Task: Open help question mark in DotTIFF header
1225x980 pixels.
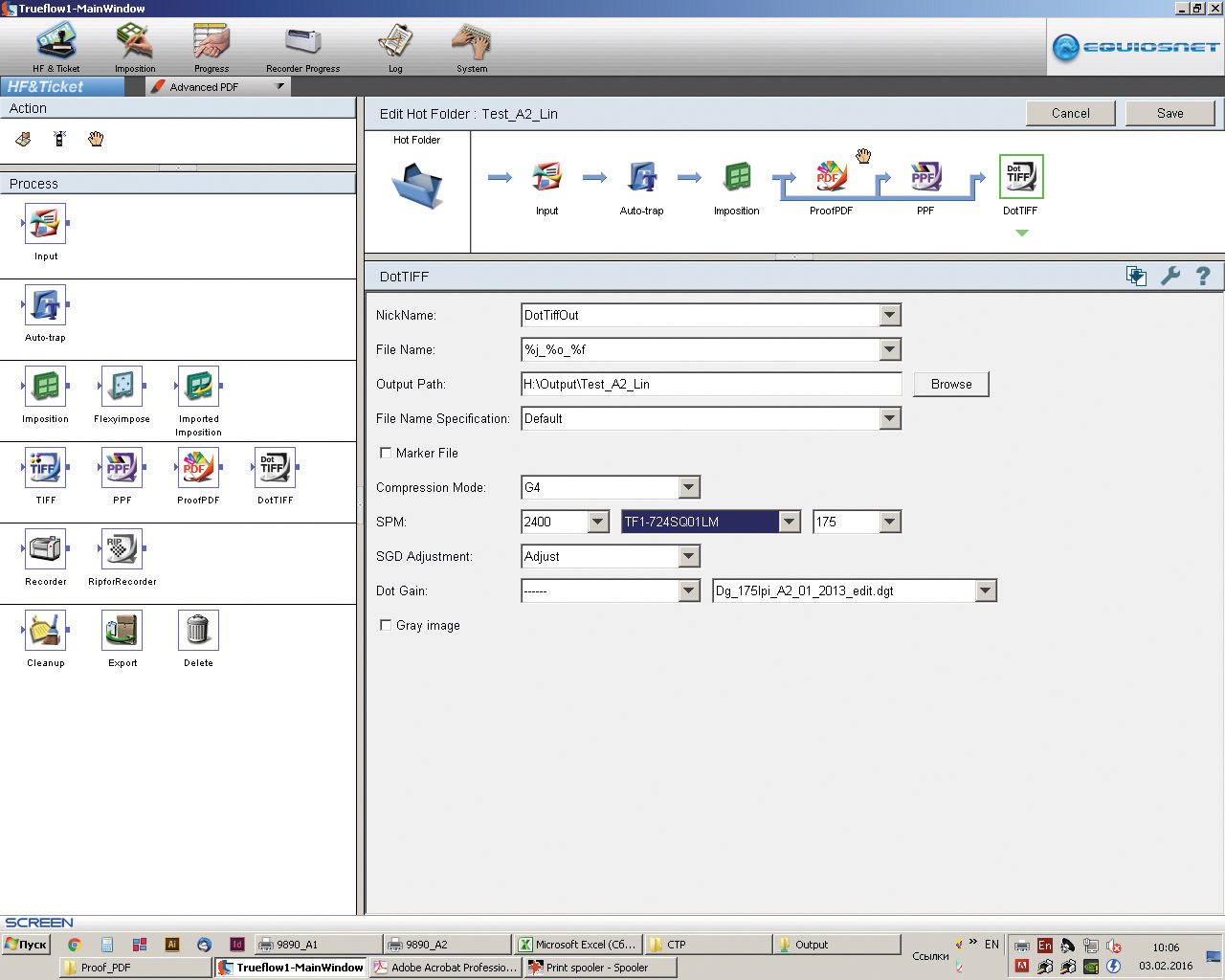Action: (x=1203, y=277)
